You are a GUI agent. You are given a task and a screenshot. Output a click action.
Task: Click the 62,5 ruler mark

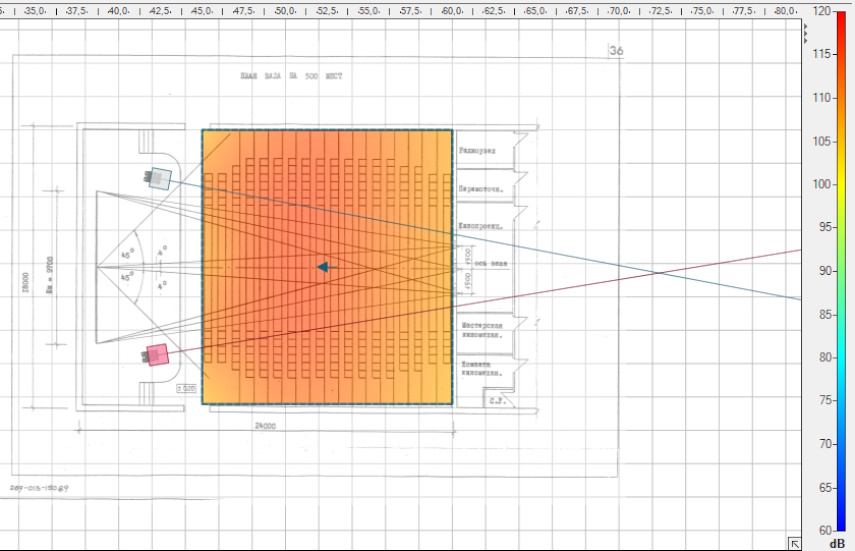[493, 11]
